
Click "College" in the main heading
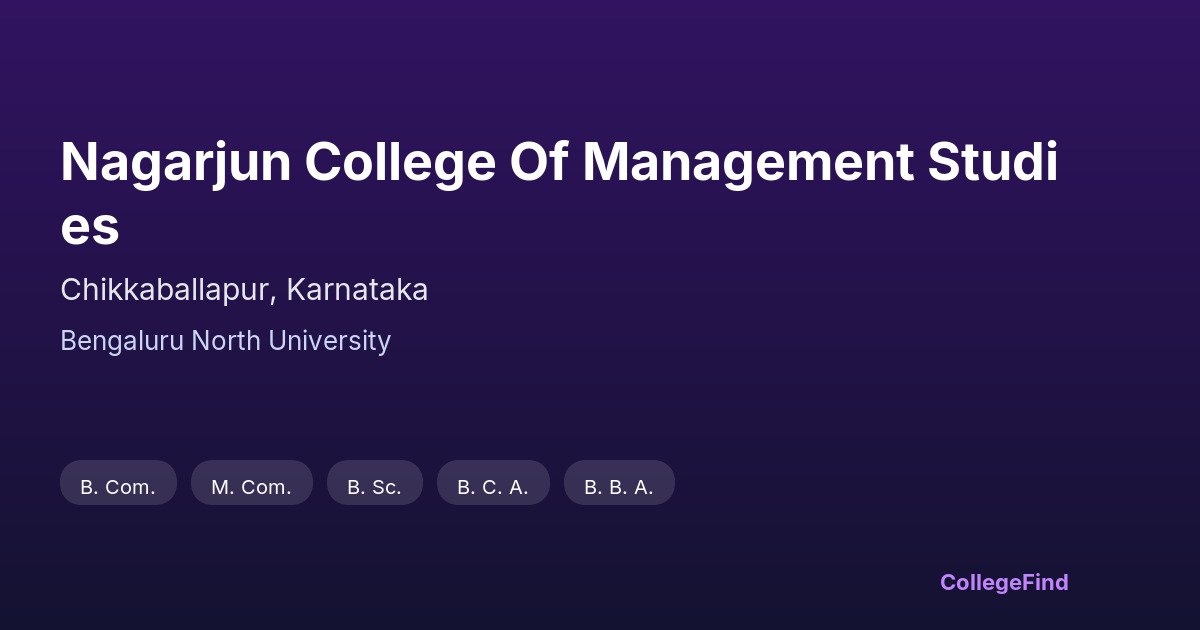click(400, 162)
